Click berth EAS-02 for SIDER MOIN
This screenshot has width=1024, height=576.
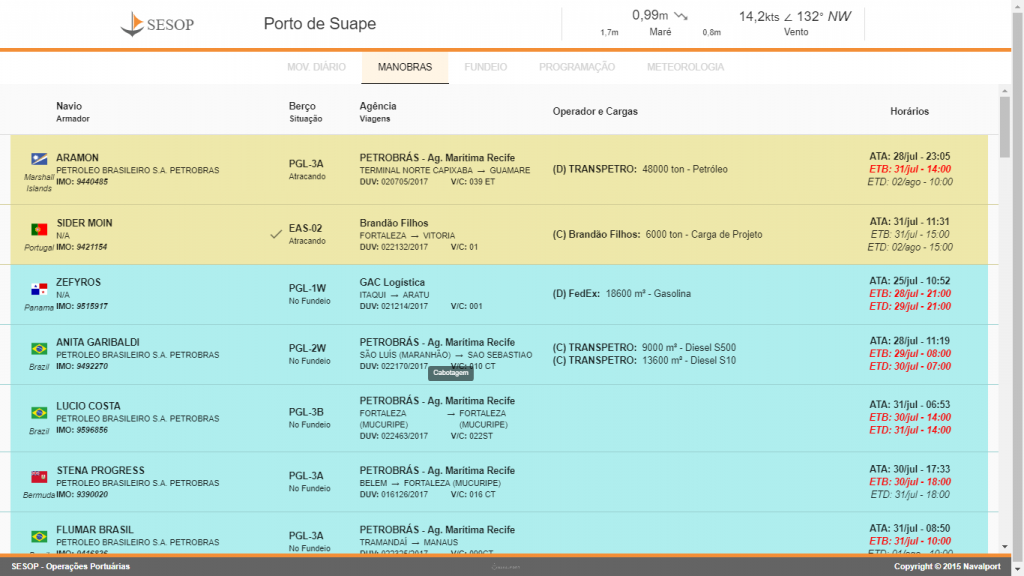point(306,228)
